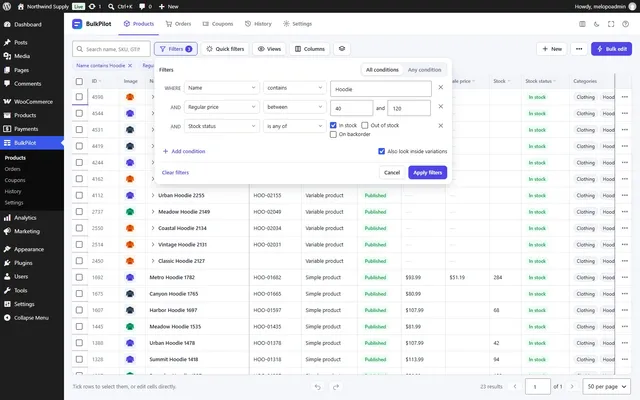The image size is (640, 400).
Task: Toggle Also look inside variations checkbox
Action: [381, 151]
